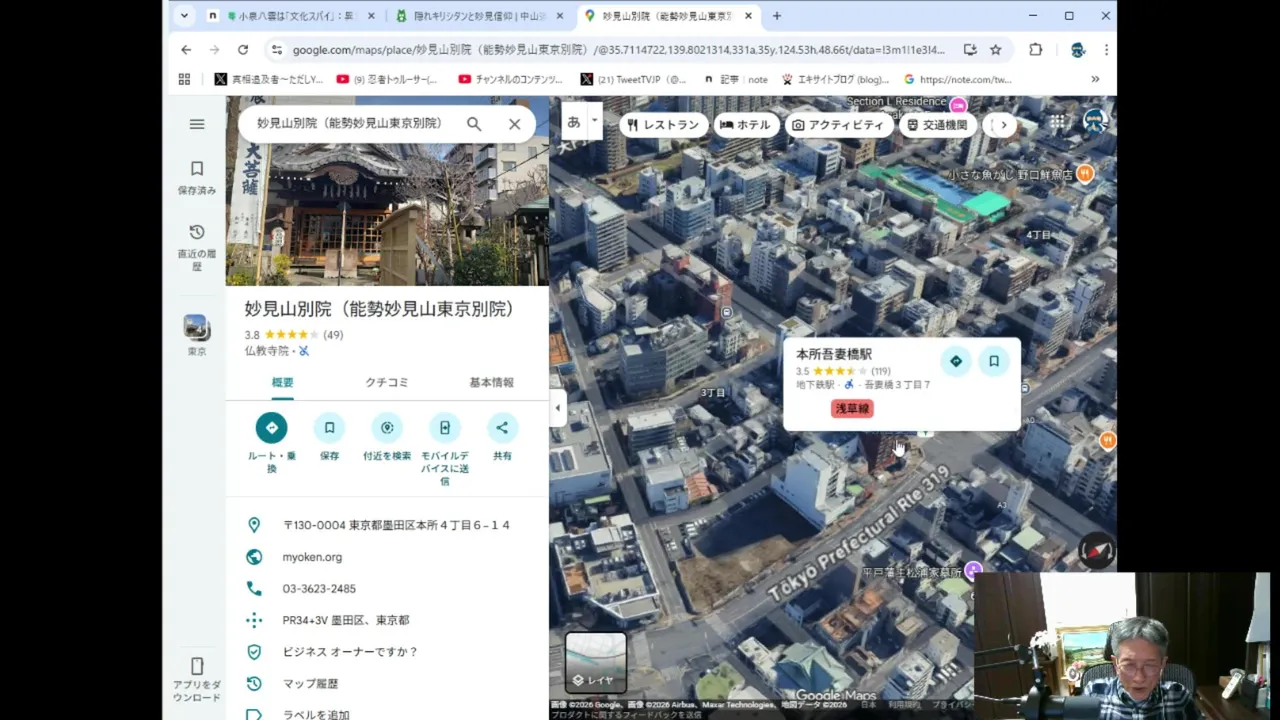Open the Google account avatar on the map
Viewport: 1280px width, 720px height.
tap(1096, 121)
